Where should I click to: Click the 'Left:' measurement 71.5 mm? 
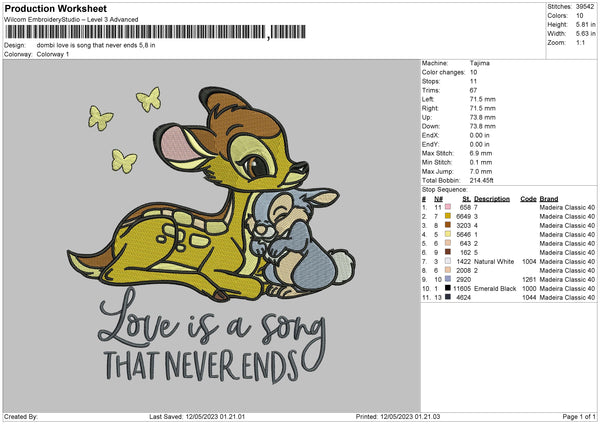[483, 99]
